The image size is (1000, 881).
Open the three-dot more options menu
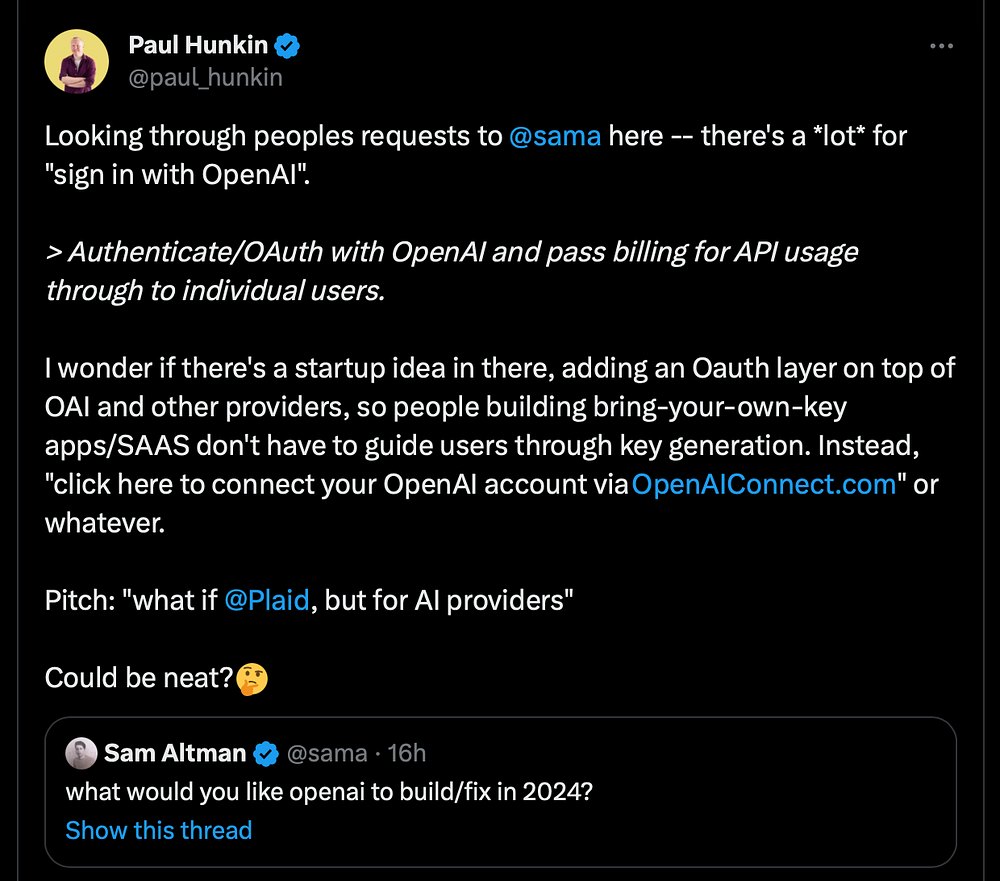(941, 47)
